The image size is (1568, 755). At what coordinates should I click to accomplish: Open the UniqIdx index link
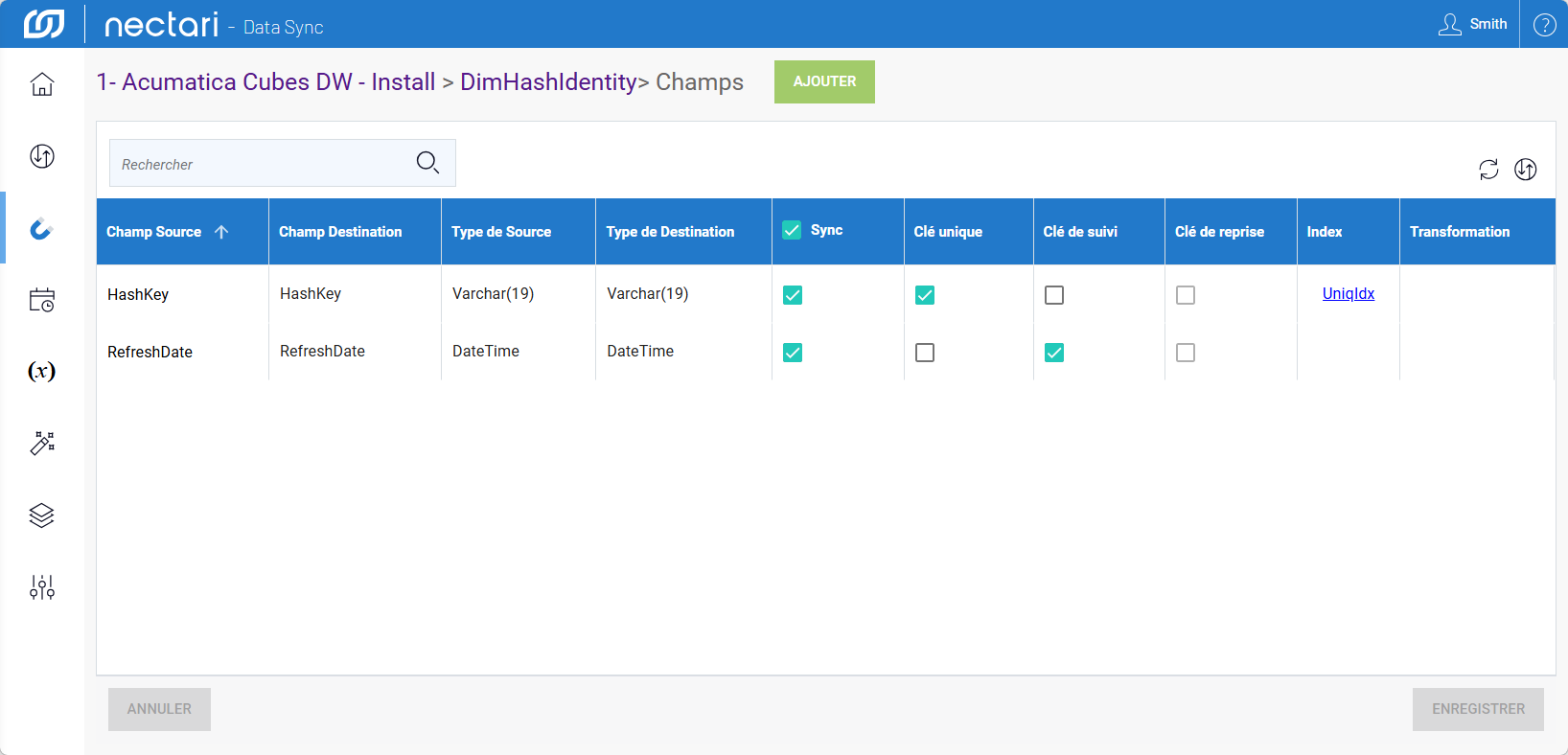1349,293
